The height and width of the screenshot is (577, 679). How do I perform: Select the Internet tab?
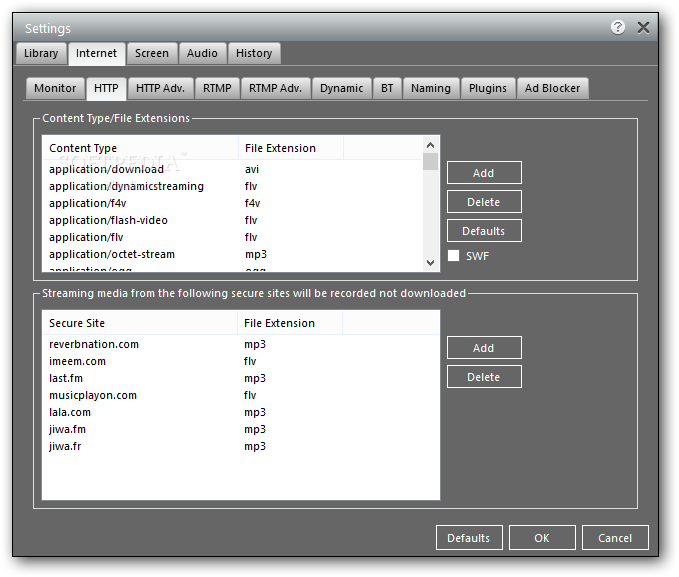(97, 53)
